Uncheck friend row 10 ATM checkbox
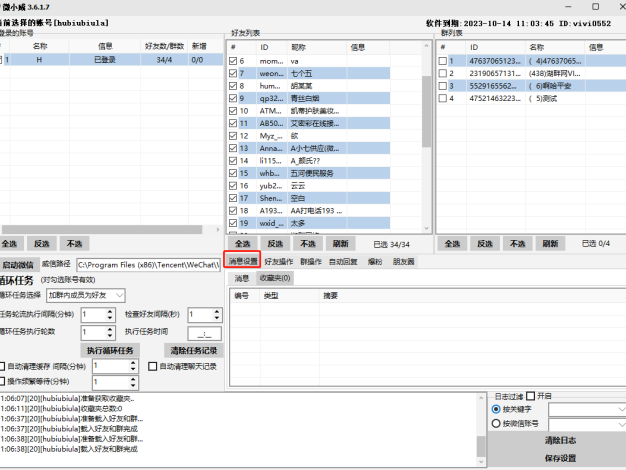The width and height of the screenshot is (626, 470). [233, 110]
